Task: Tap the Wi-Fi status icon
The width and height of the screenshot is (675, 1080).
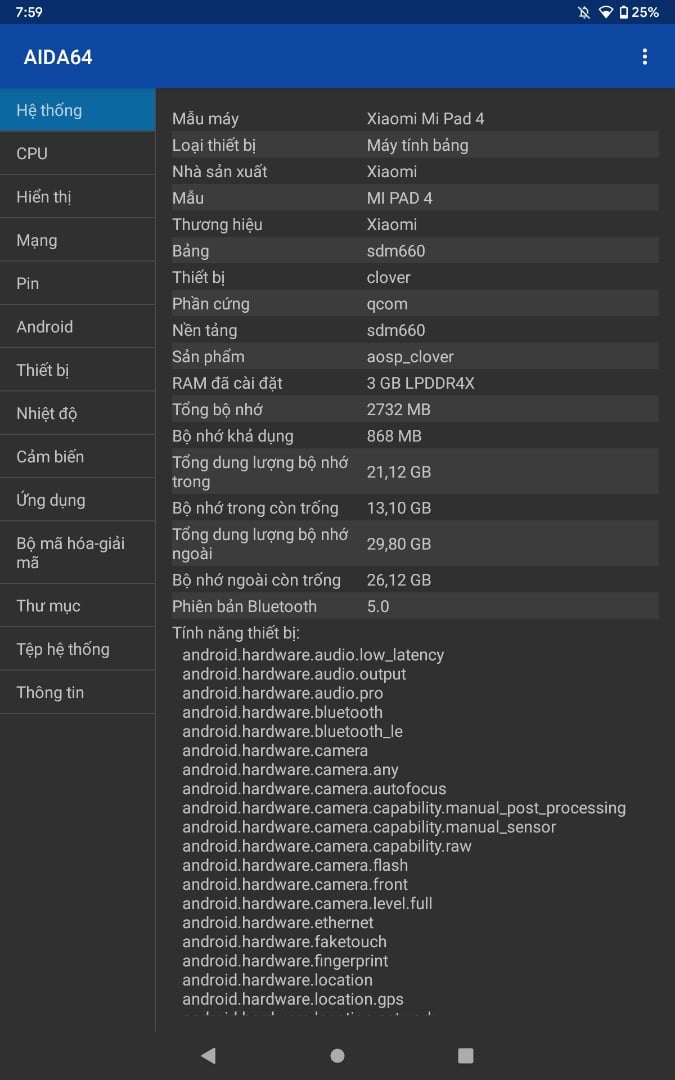Action: point(605,12)
